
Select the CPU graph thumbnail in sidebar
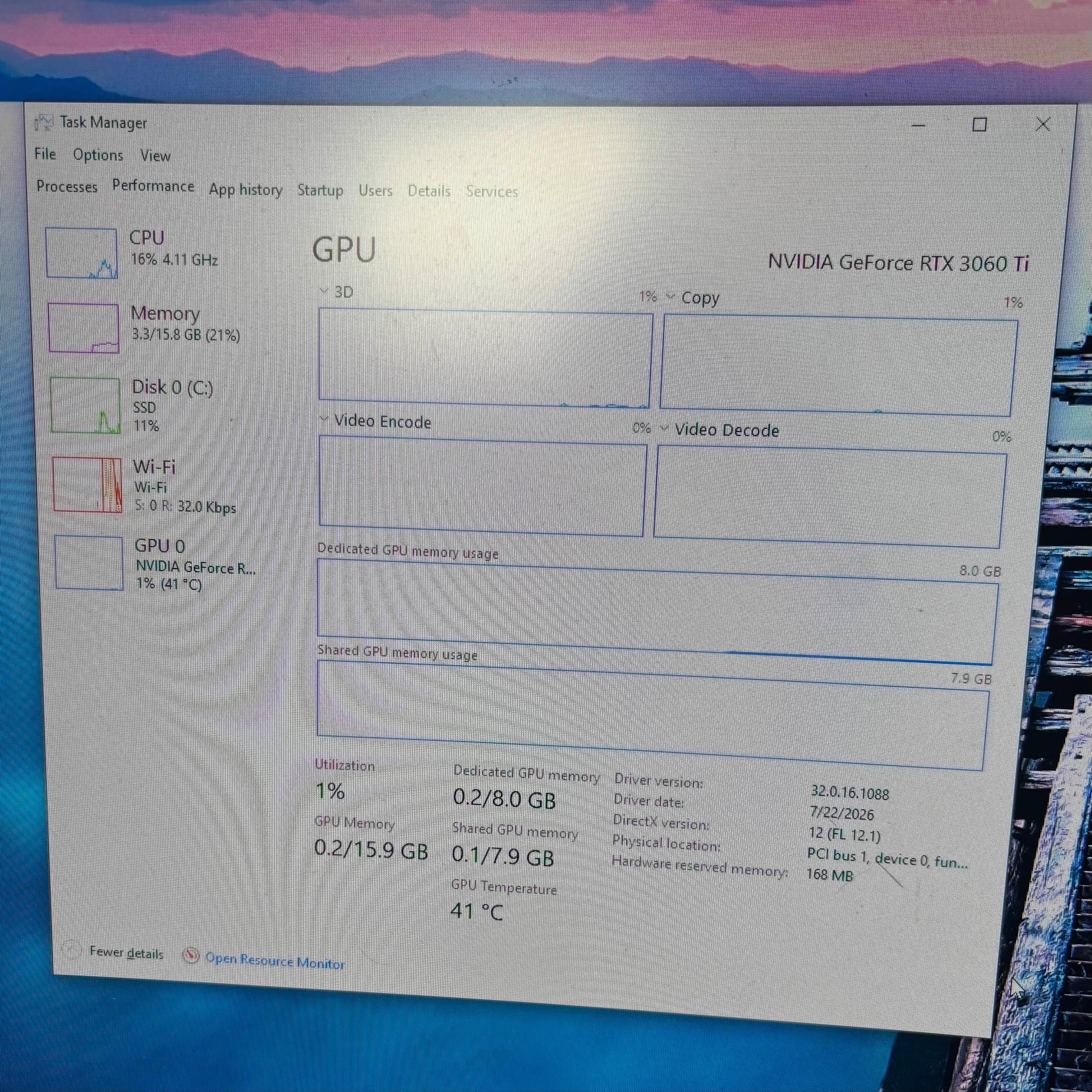click(x=82, y=253)
